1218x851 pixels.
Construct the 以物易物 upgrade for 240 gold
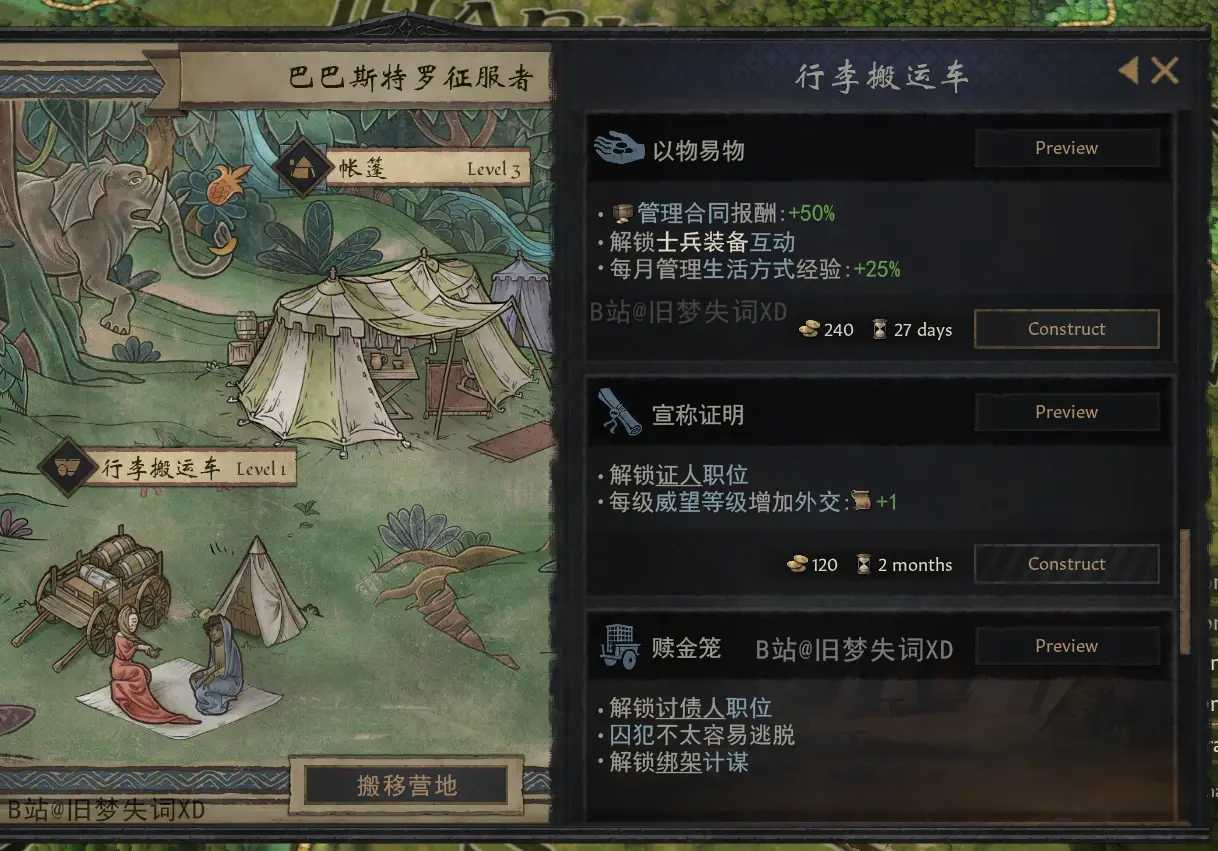pos(1067,329)
